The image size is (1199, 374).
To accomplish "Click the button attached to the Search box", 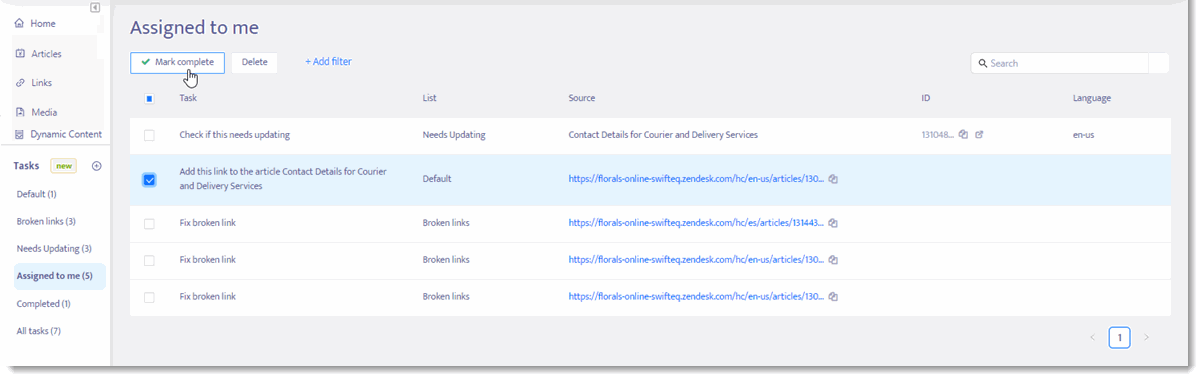I will (x=1159, y=63).
